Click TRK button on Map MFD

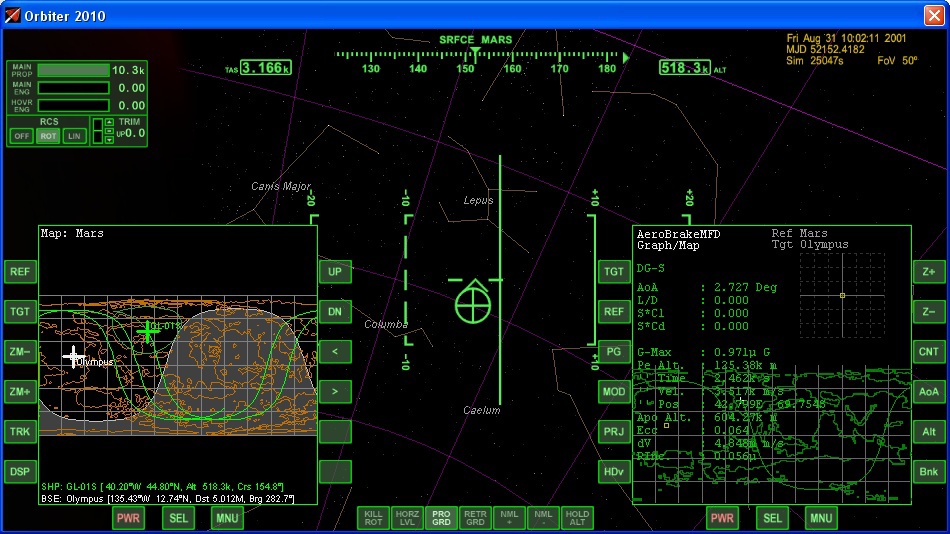coord(20,431)
